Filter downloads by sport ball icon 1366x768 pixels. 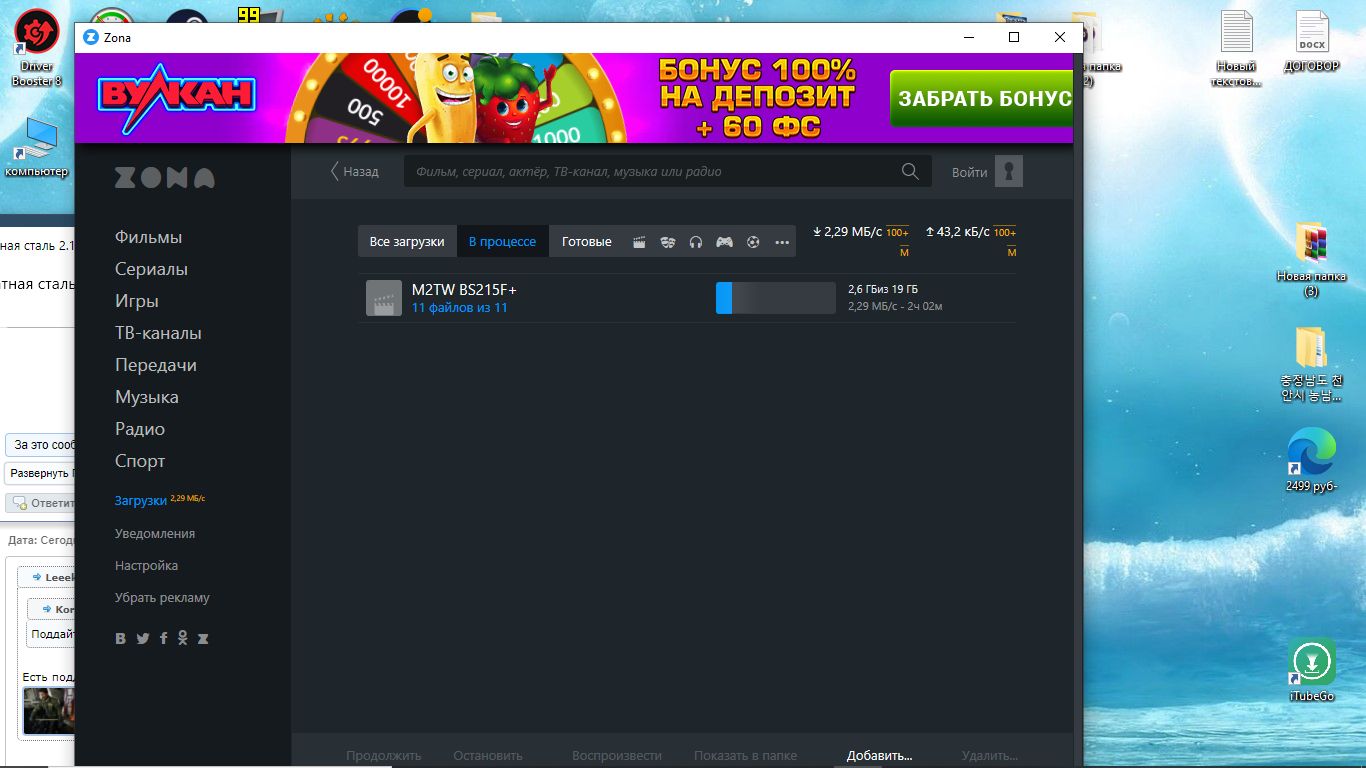753,242
